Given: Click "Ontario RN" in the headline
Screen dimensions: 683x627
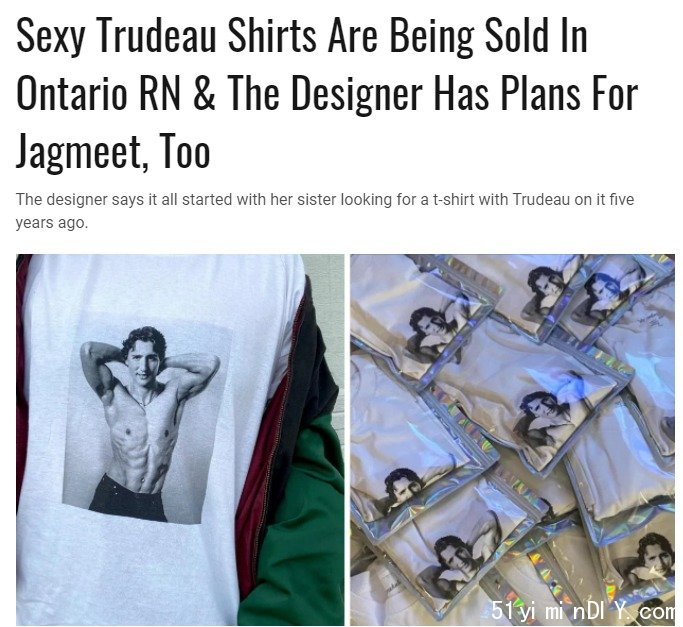Looking at the screenshot, I should point(98,93).
